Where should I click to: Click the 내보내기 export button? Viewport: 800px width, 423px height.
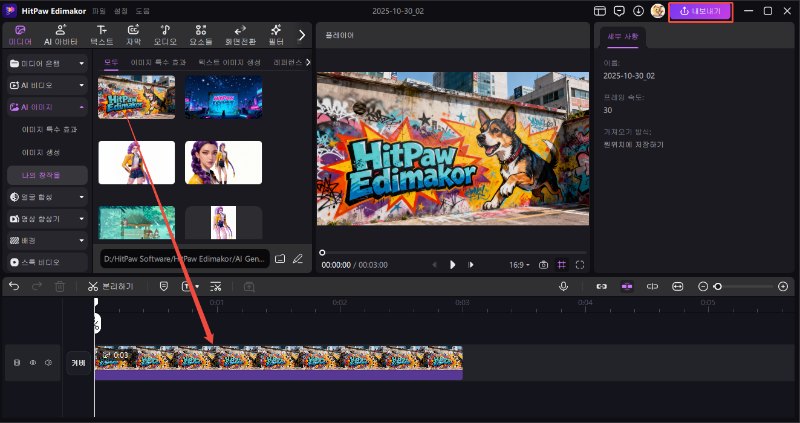coord(700,11)
